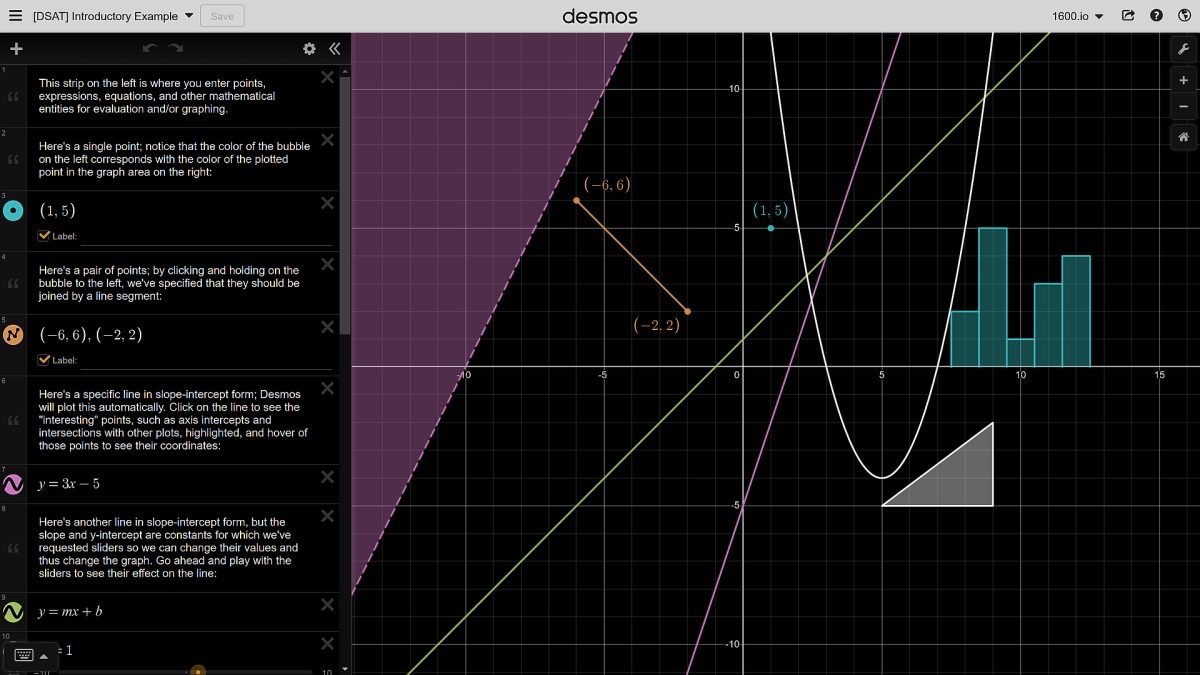Delete the y=mx+b expression with its X
This screenshot has width=1200, height=675.
coord(327,604)
